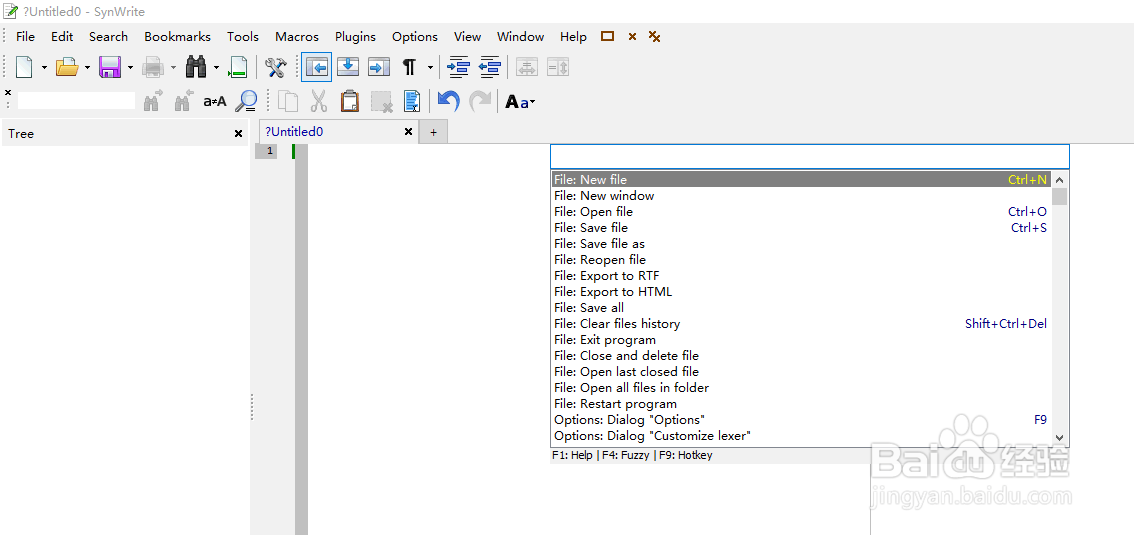Expand the New file dropdown arrow
1134x535 pixels.
pos(44,68)
